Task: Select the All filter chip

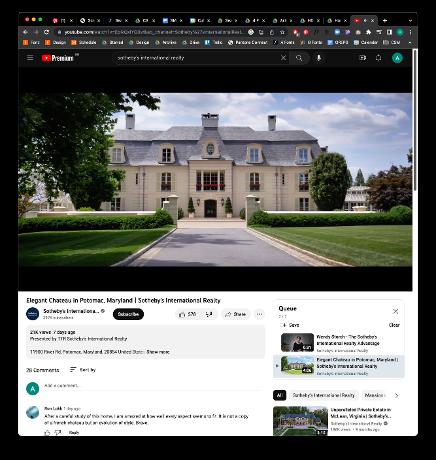Action: tap(279, 395)
